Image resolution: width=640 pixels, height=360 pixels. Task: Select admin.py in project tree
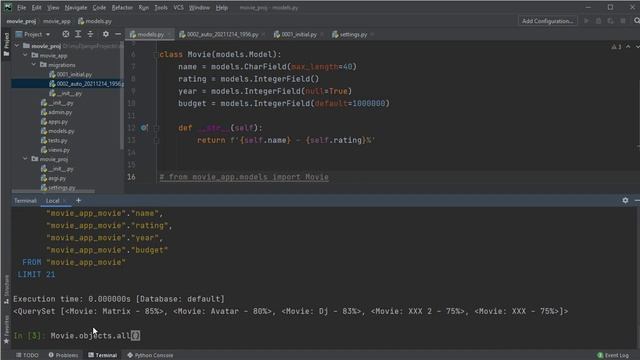coord(56,112)
